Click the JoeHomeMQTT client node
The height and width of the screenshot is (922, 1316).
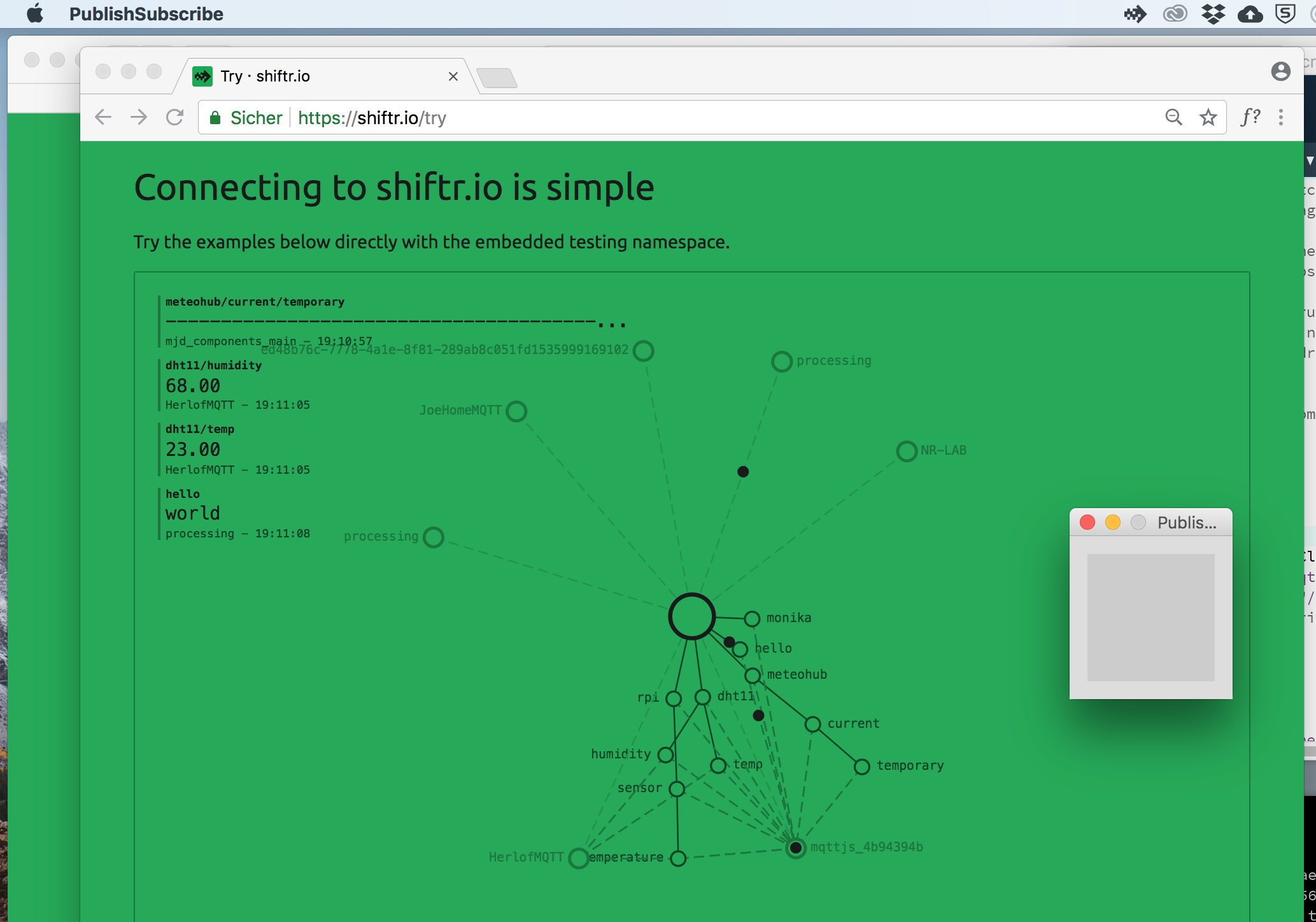[516, 411]
